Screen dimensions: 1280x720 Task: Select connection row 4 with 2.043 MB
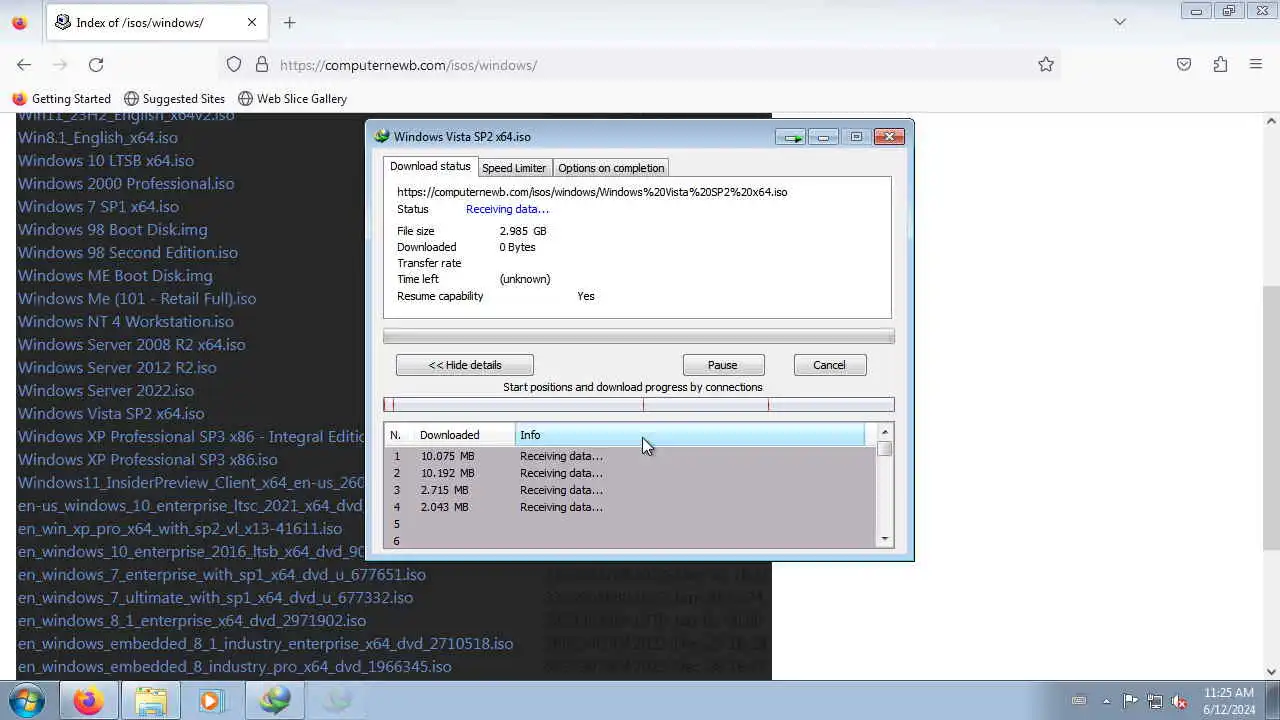[630, 507]
